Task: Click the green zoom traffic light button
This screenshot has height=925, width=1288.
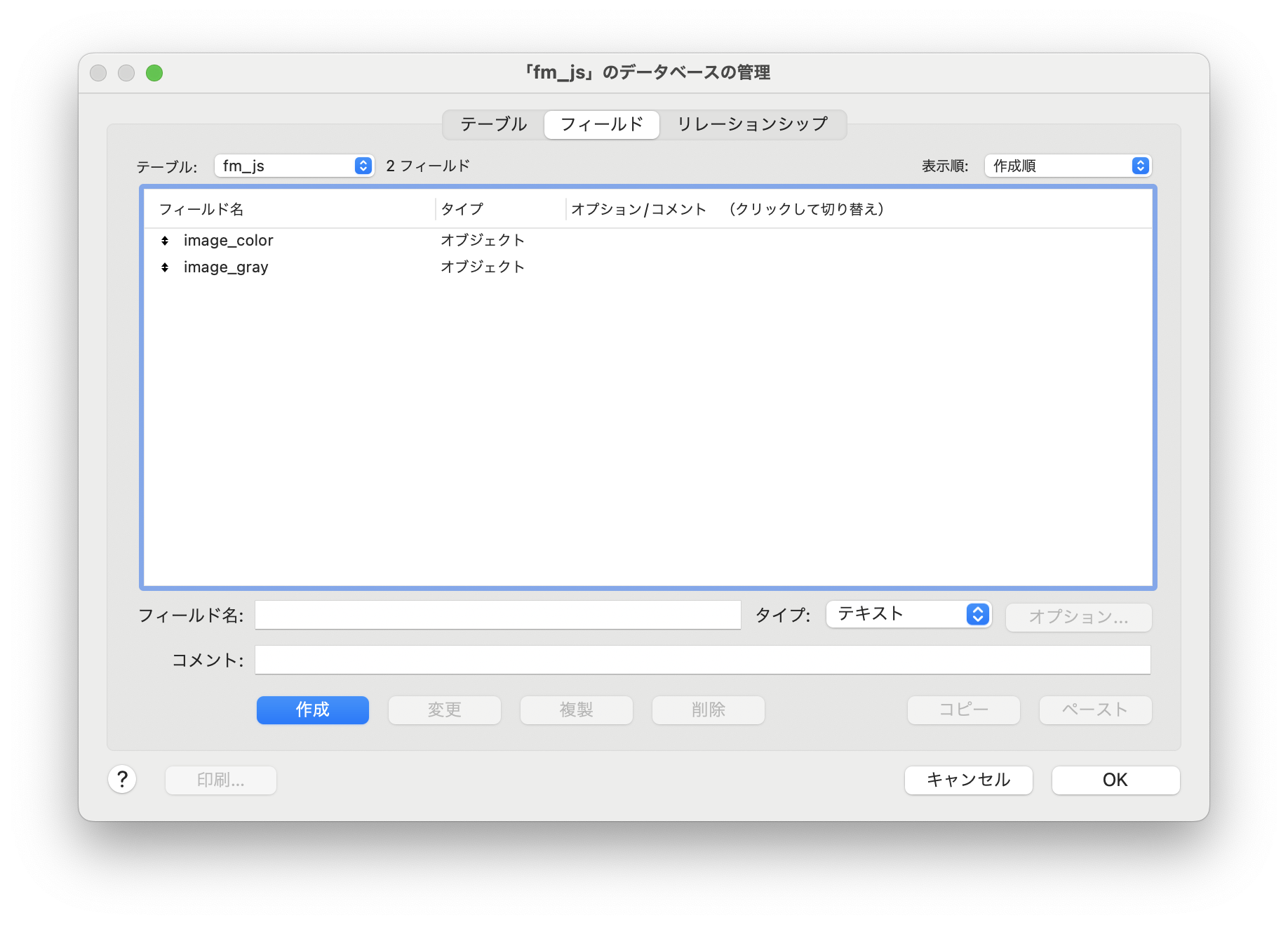Action: (x=154, y=72)
